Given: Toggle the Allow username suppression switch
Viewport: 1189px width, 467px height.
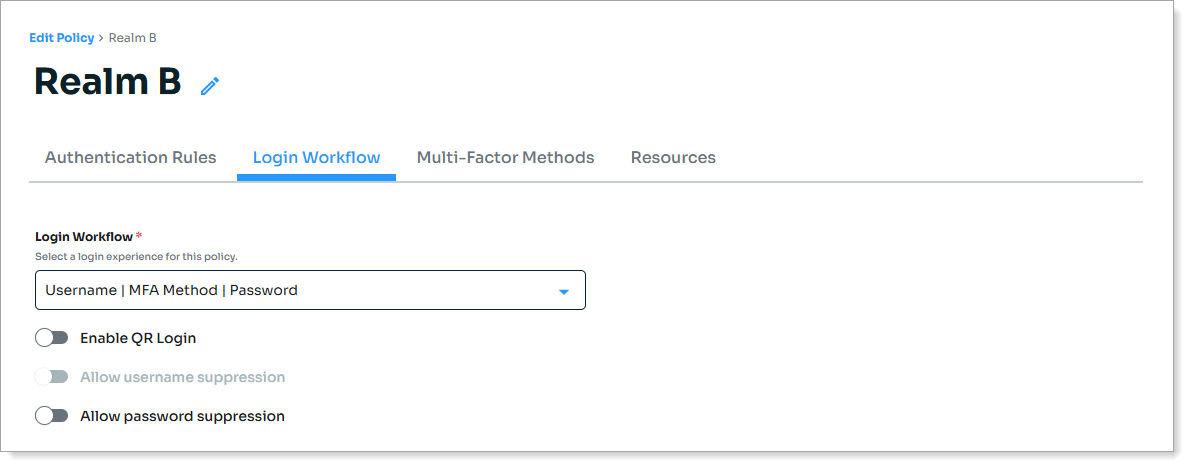Looking at the screenshot, I should pos(51,377).
